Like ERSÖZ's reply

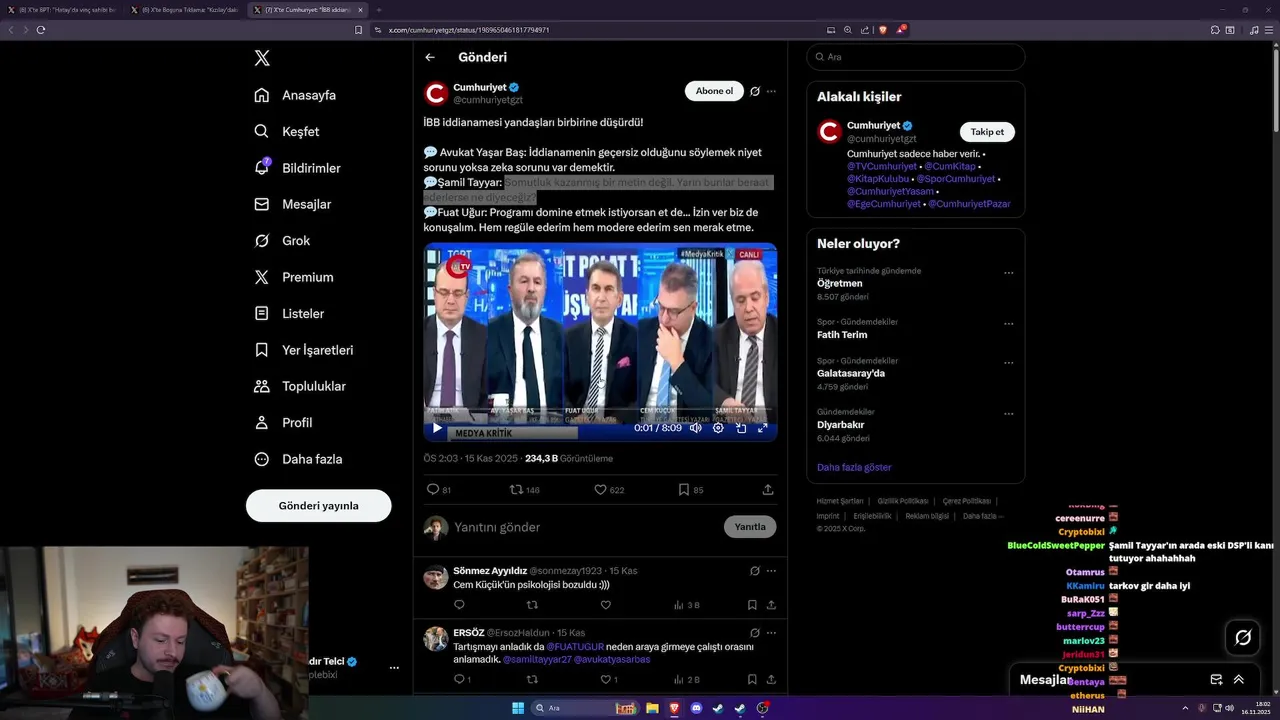[608, 680]
